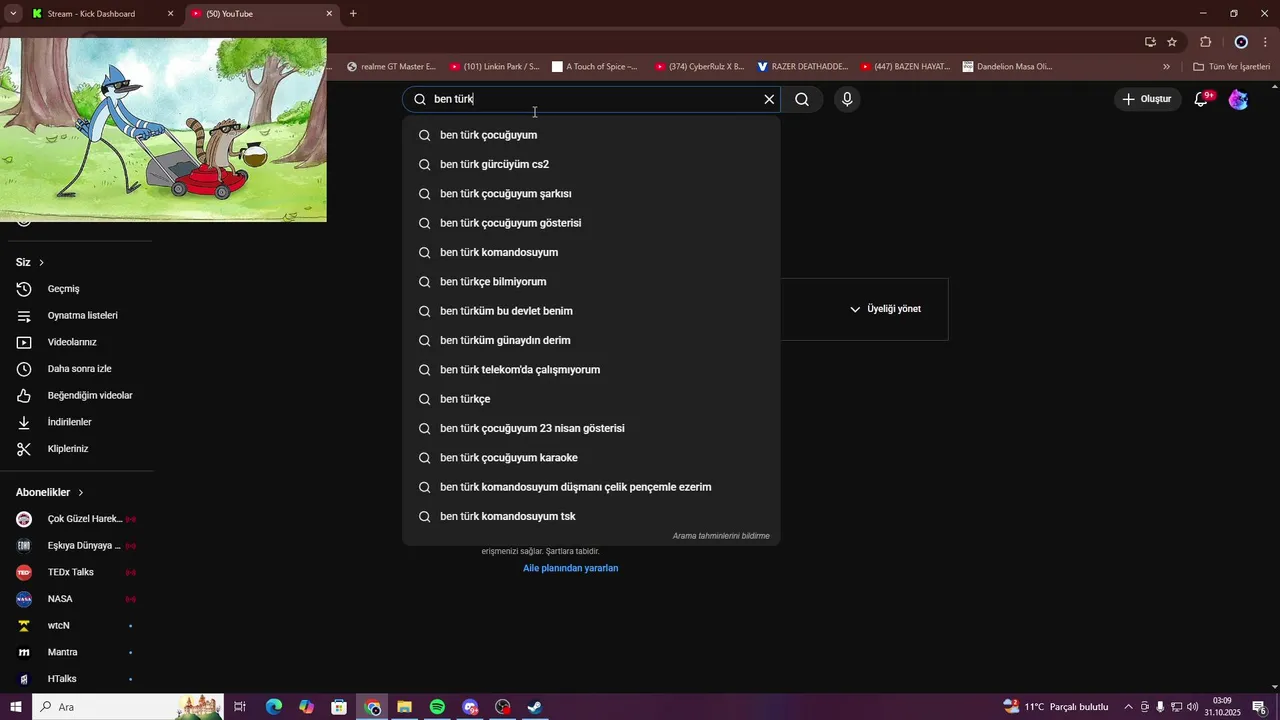Viewport: 1280px width, 720px height.
Task: Open the tab search dropdown arrow
Action: 13,14
